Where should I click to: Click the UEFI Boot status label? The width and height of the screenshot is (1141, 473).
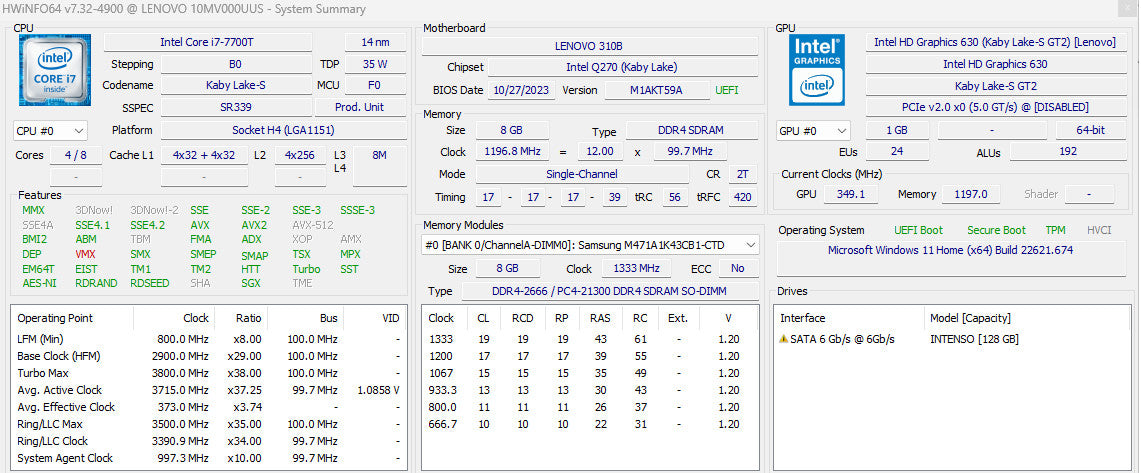coord(918,230)
